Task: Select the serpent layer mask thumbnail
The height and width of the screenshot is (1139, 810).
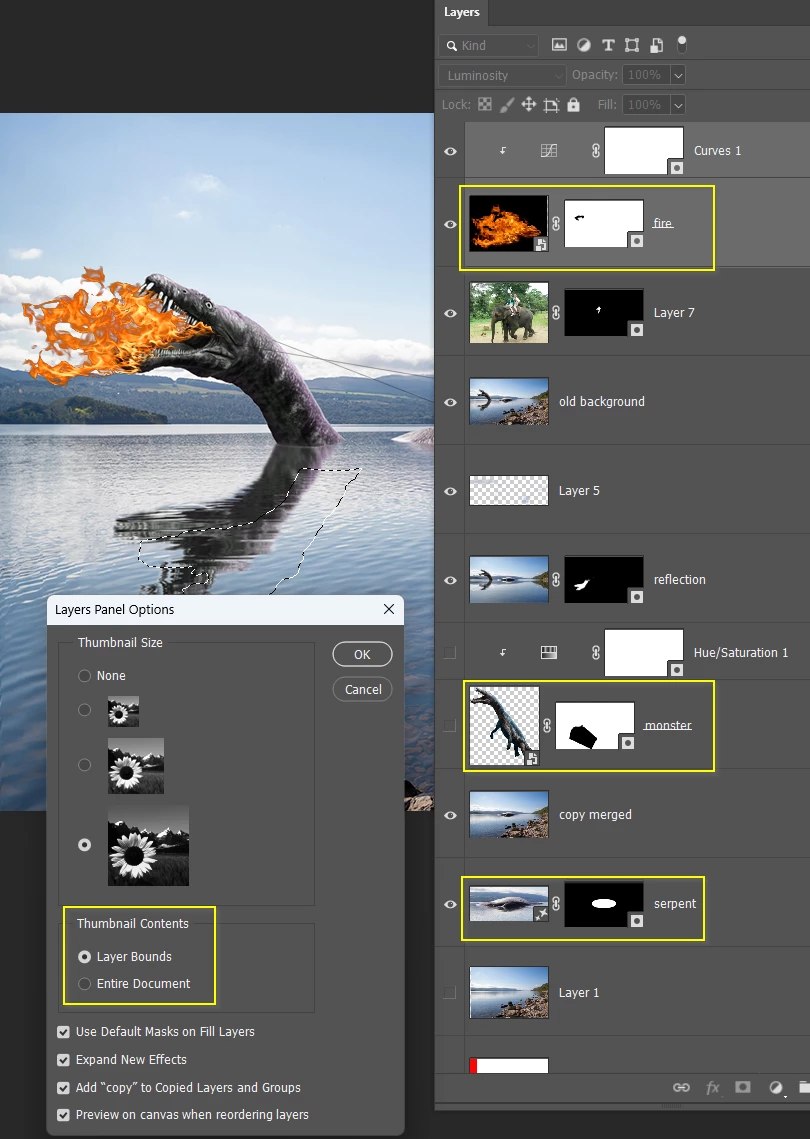Action: pos(604,904)
